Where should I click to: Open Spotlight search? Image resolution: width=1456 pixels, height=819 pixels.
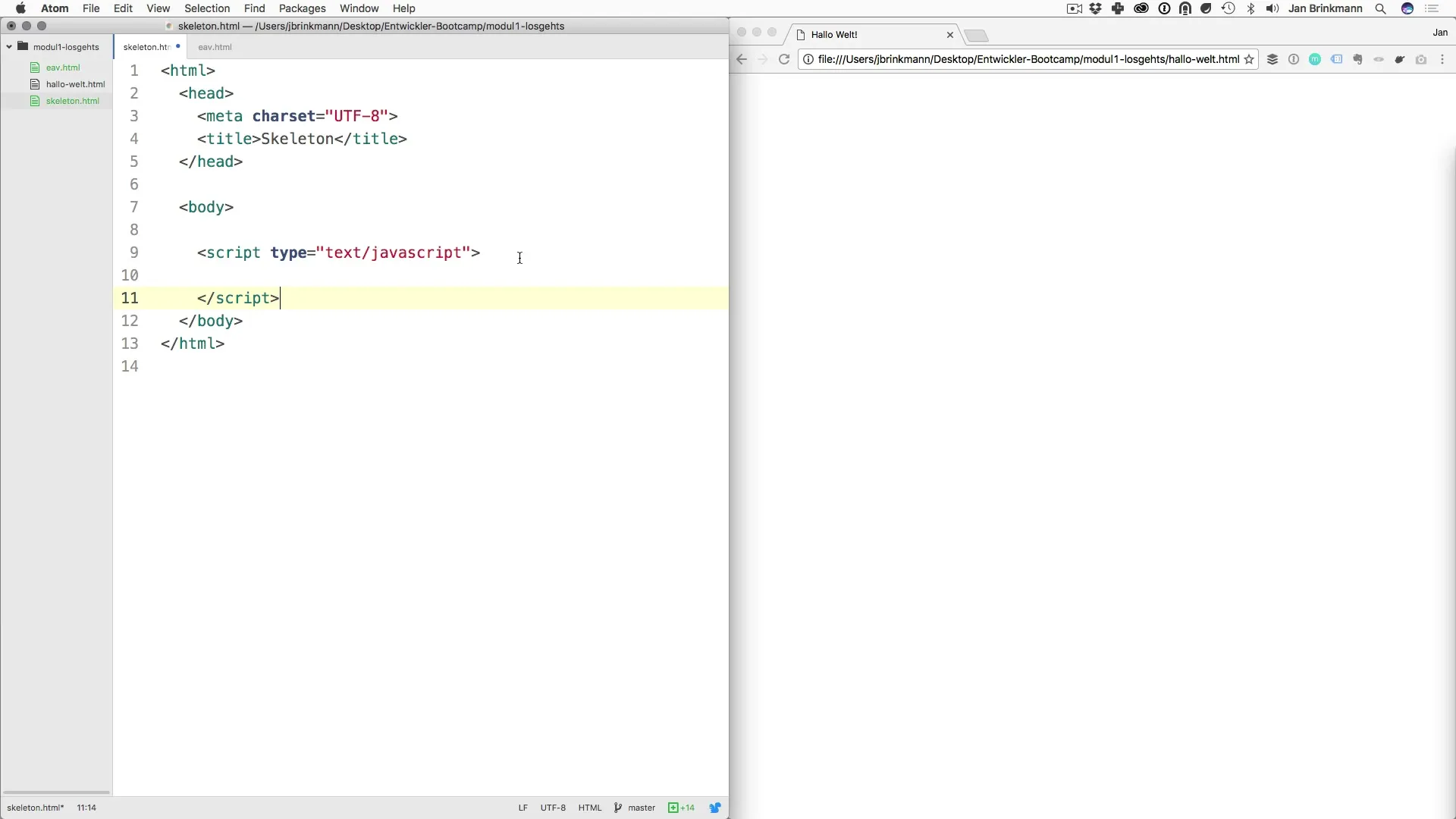tap(1381, 8)
